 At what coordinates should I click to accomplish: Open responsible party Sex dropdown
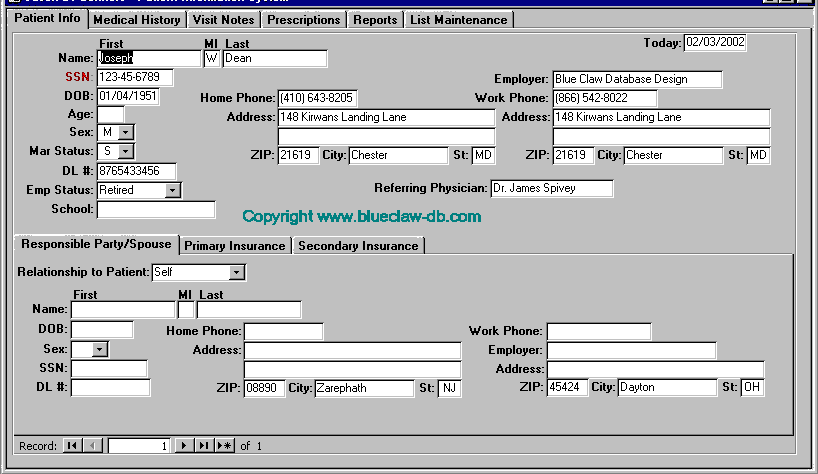[x=100, y=349]
